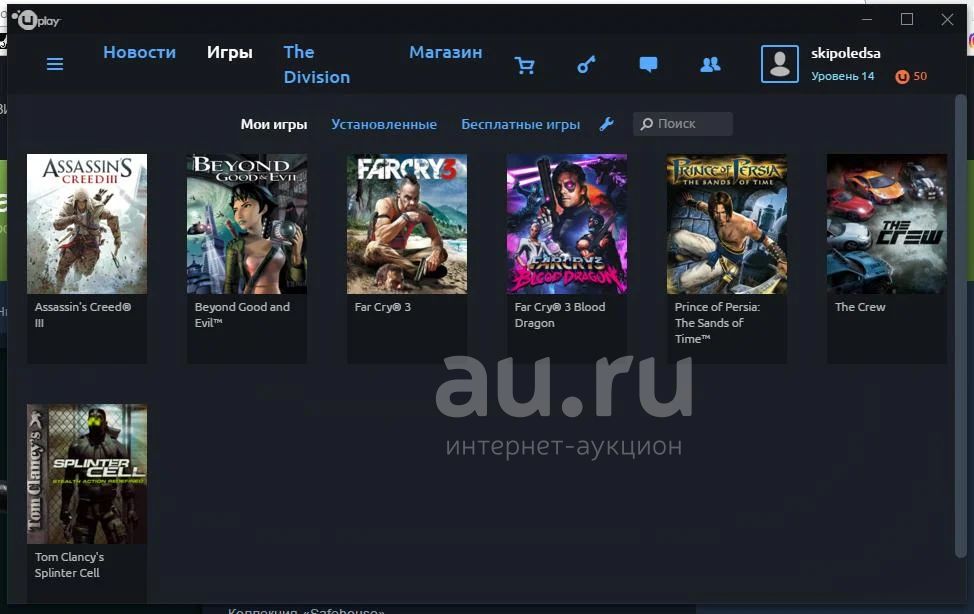
Task: Close the Uplay window
Action: tap(947, 20)
